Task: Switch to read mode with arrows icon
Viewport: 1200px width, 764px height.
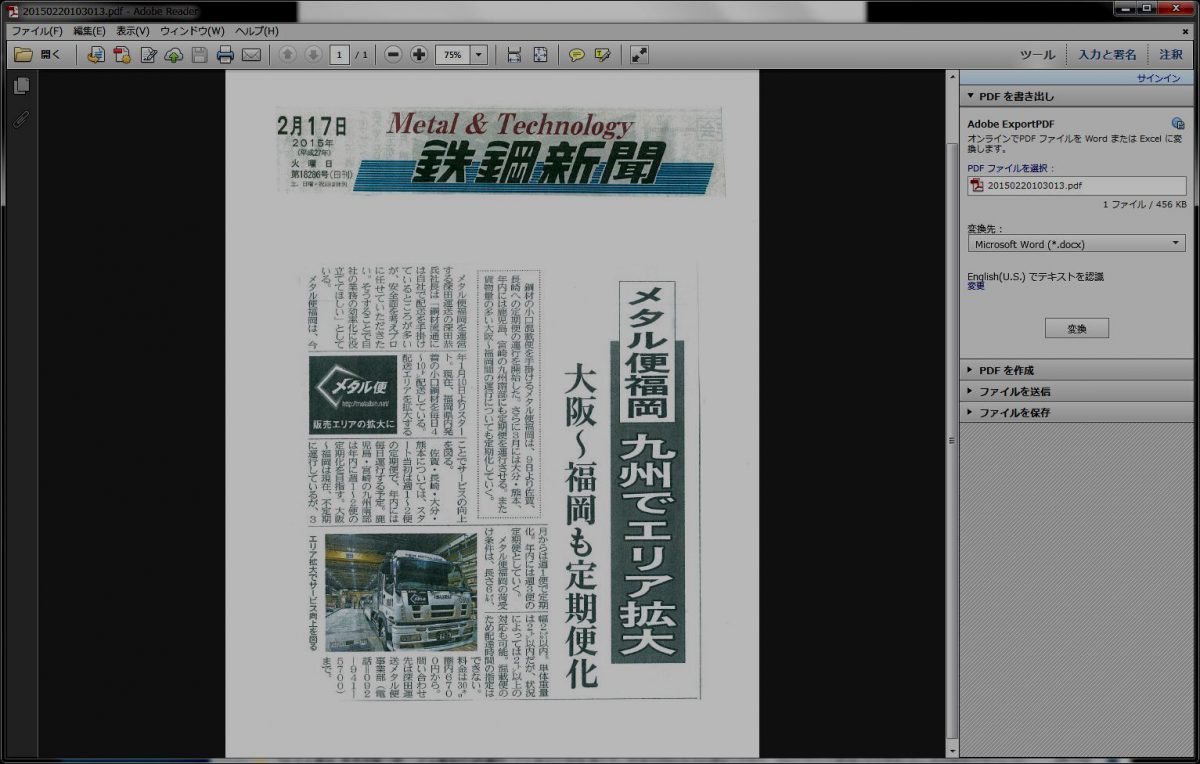Action: (x=640, y=55)
